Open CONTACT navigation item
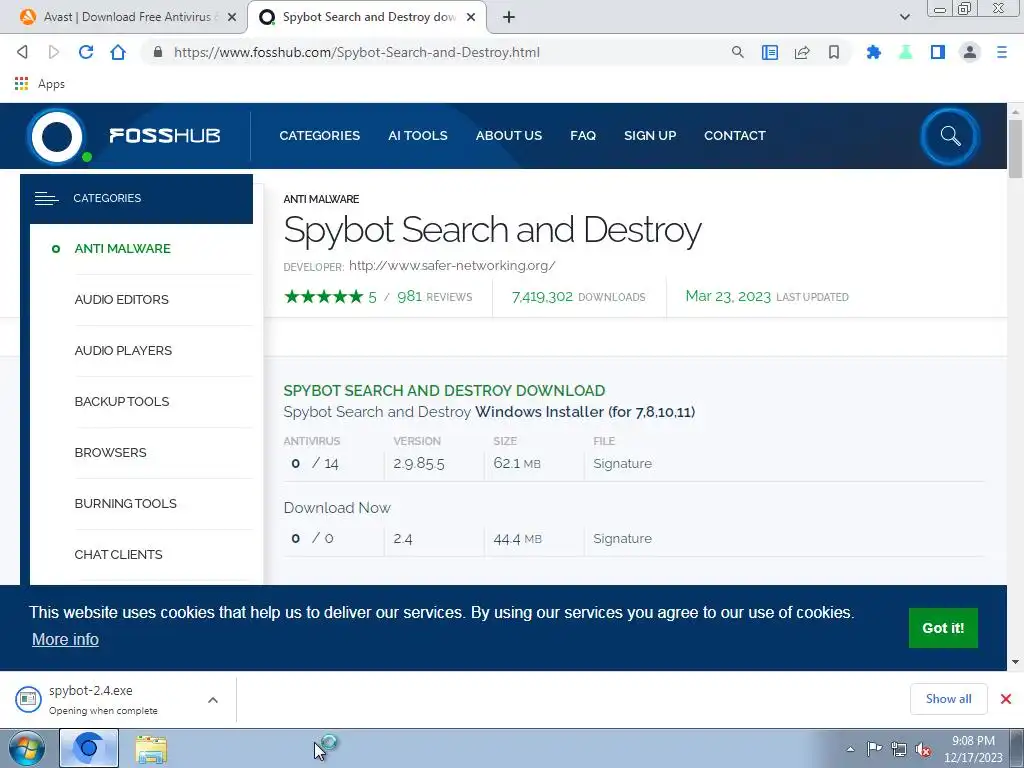 pos(734,135)
